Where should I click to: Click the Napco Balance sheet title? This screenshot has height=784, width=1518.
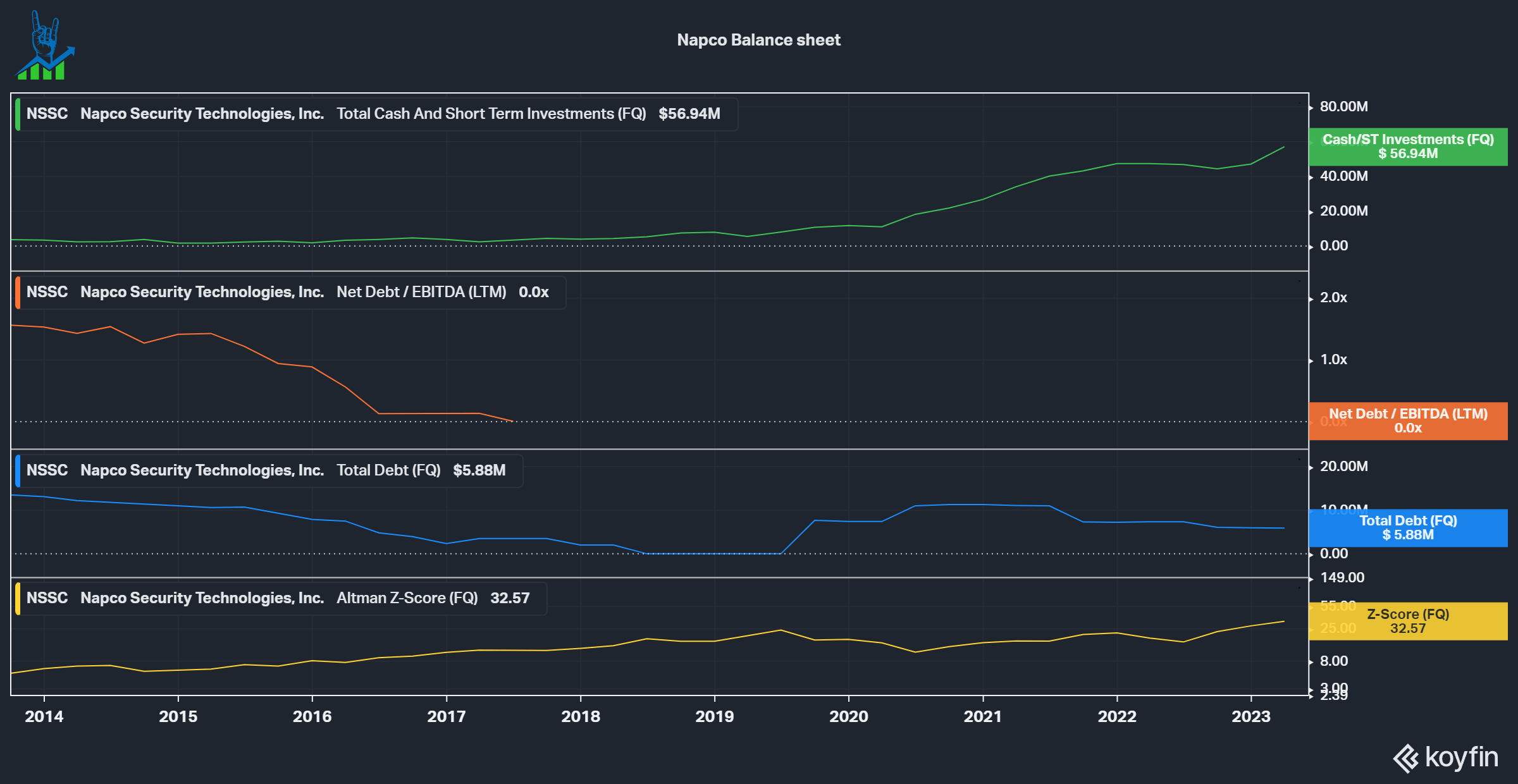pyautogui.click(x=758, y=40)
